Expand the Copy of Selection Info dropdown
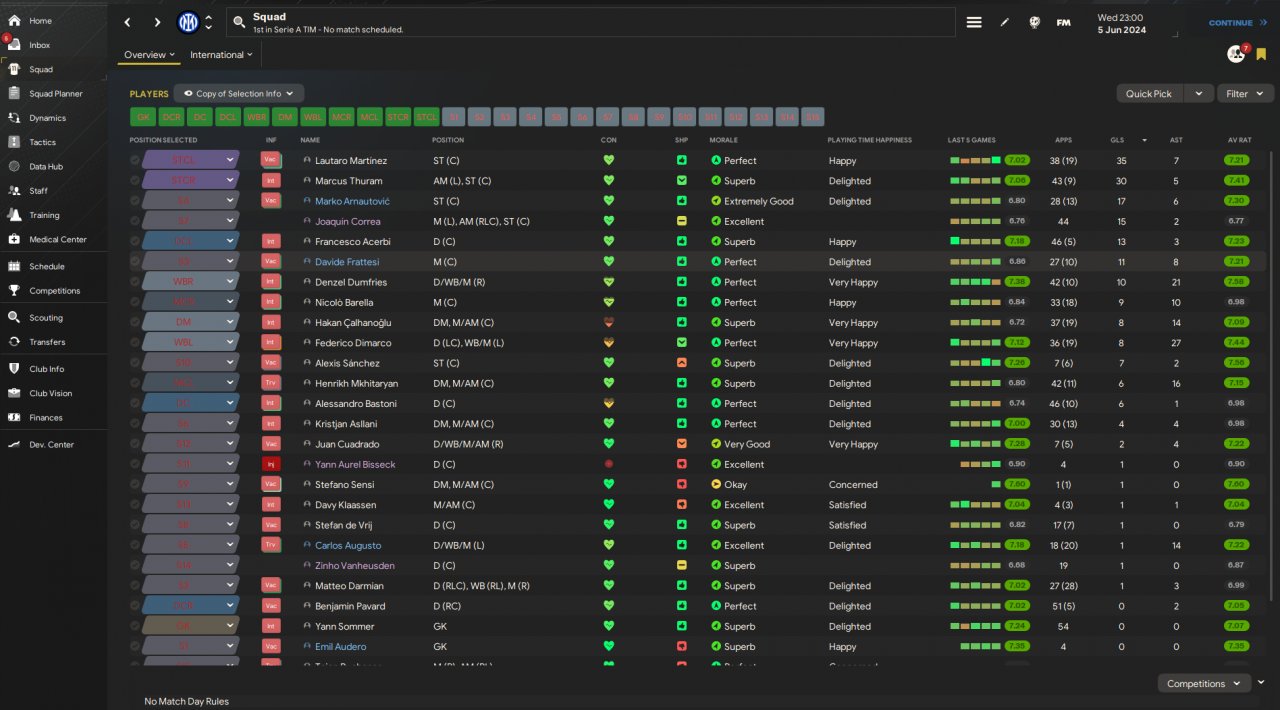 pyautogui.click(x=239, y=94)
